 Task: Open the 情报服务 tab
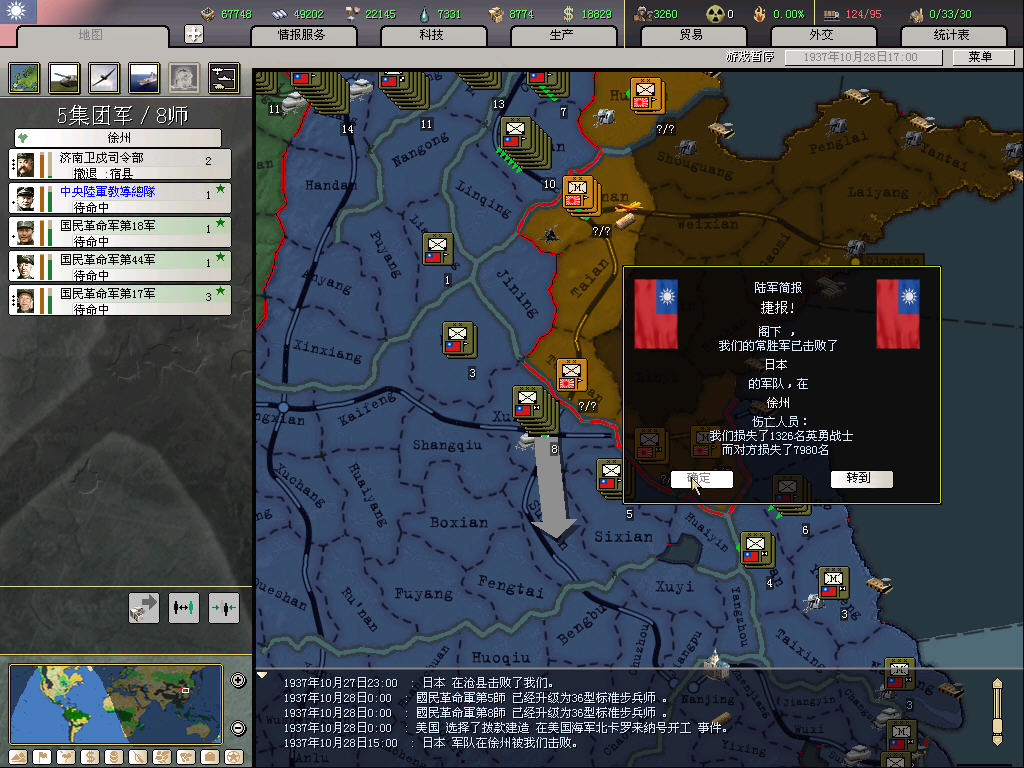pos(302,35)
